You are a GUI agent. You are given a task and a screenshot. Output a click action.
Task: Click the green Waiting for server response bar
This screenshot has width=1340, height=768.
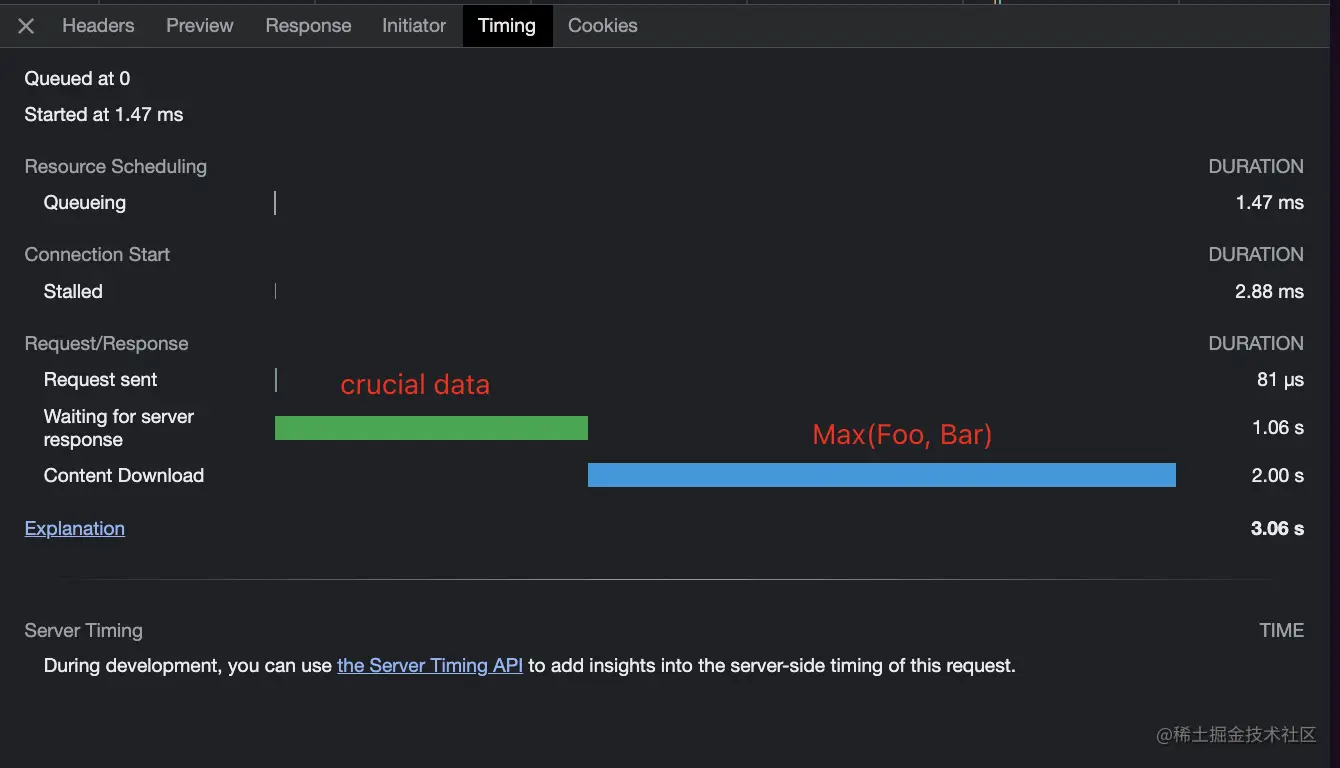point(431,428)
